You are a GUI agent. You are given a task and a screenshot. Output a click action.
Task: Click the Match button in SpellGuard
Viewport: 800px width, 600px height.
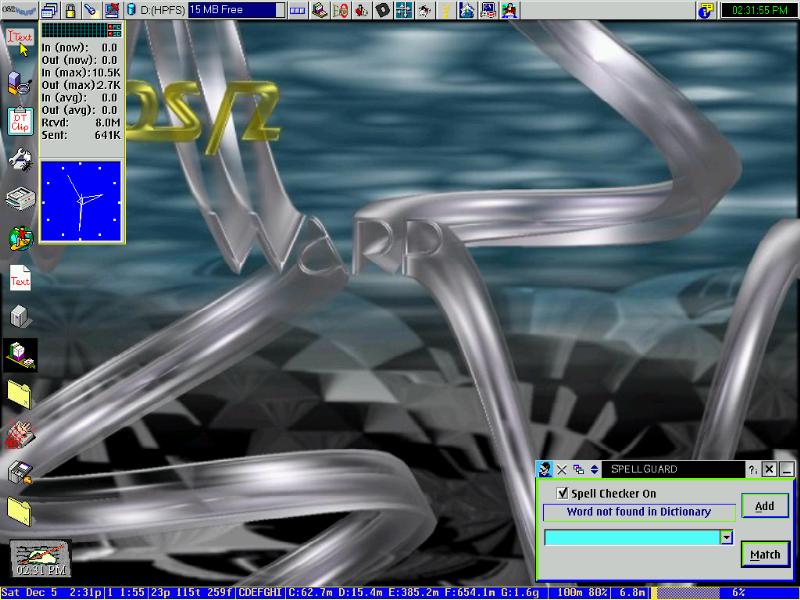(x=765, y=555)
